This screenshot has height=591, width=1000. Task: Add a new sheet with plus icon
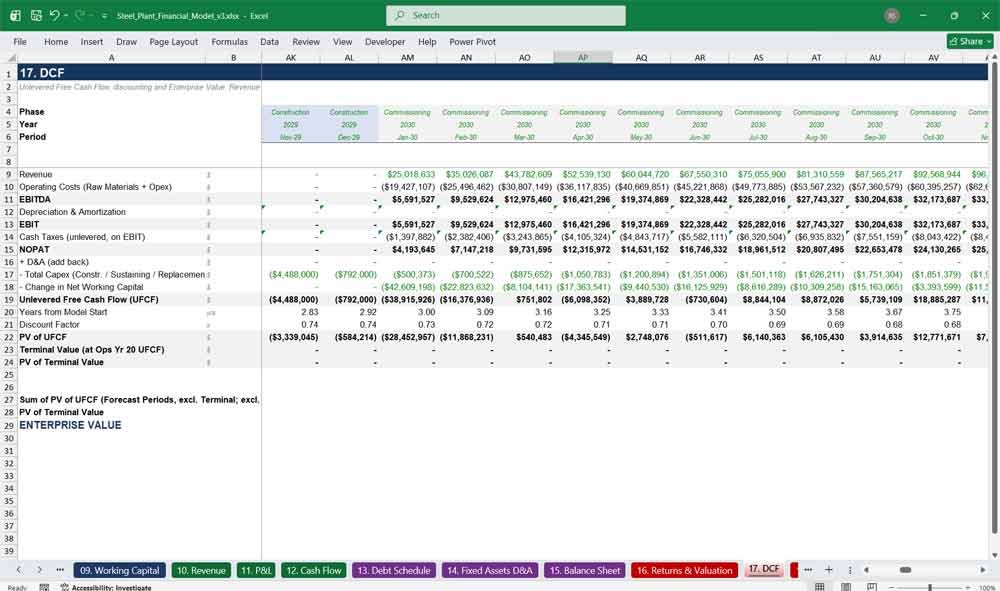[x=828, y=570]
